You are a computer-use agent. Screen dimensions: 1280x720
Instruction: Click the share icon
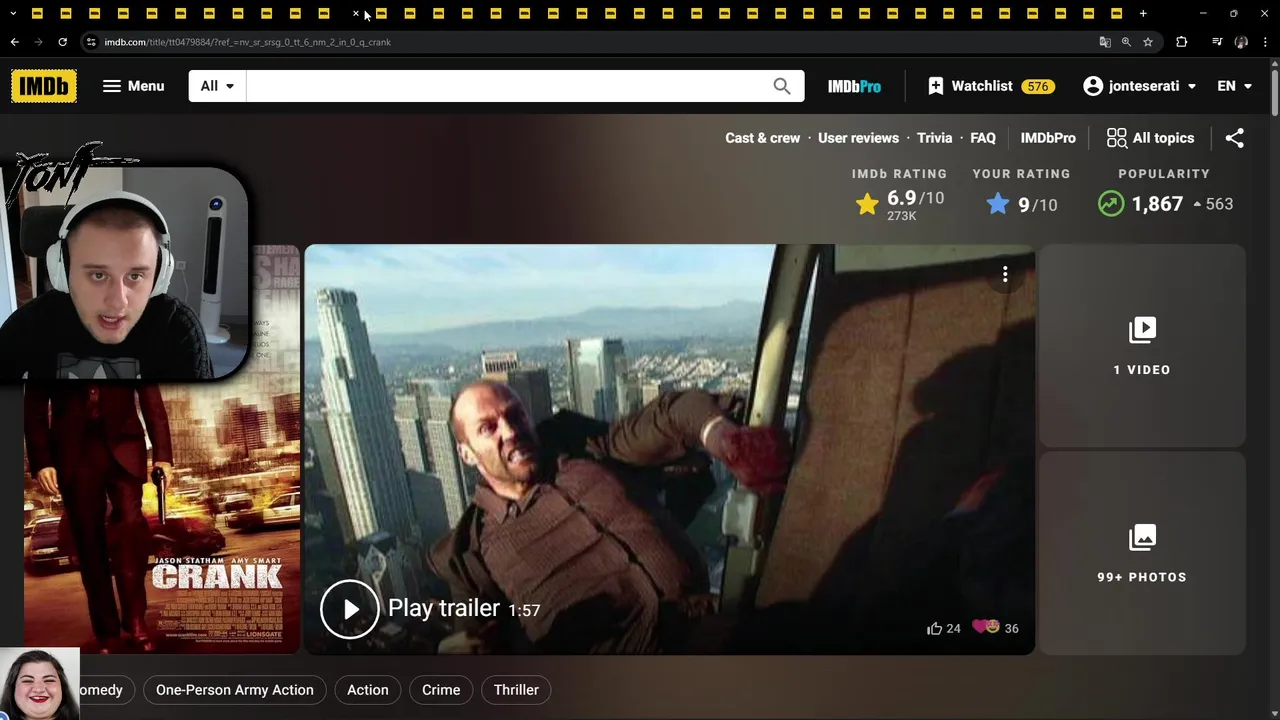(x=1235, y=138)
